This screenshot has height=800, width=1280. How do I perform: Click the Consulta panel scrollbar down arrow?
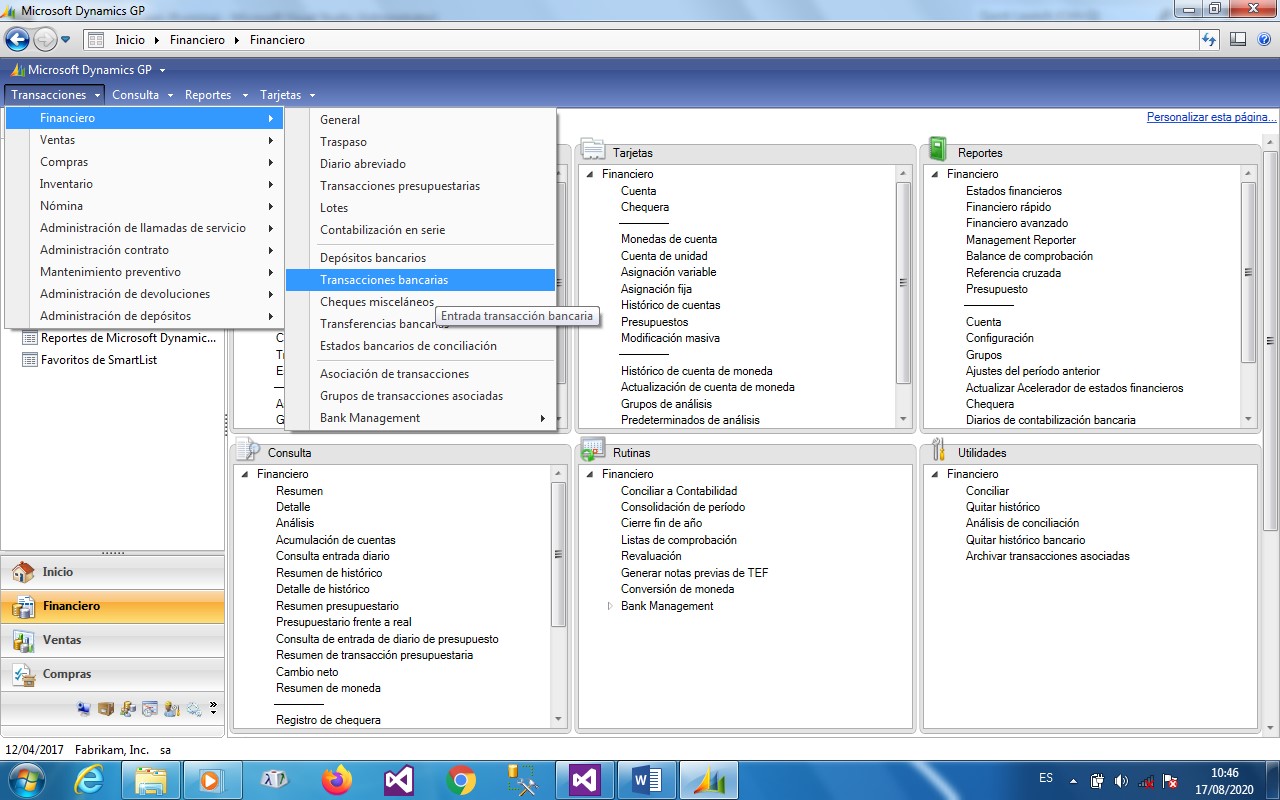click(x=559, y=720)
